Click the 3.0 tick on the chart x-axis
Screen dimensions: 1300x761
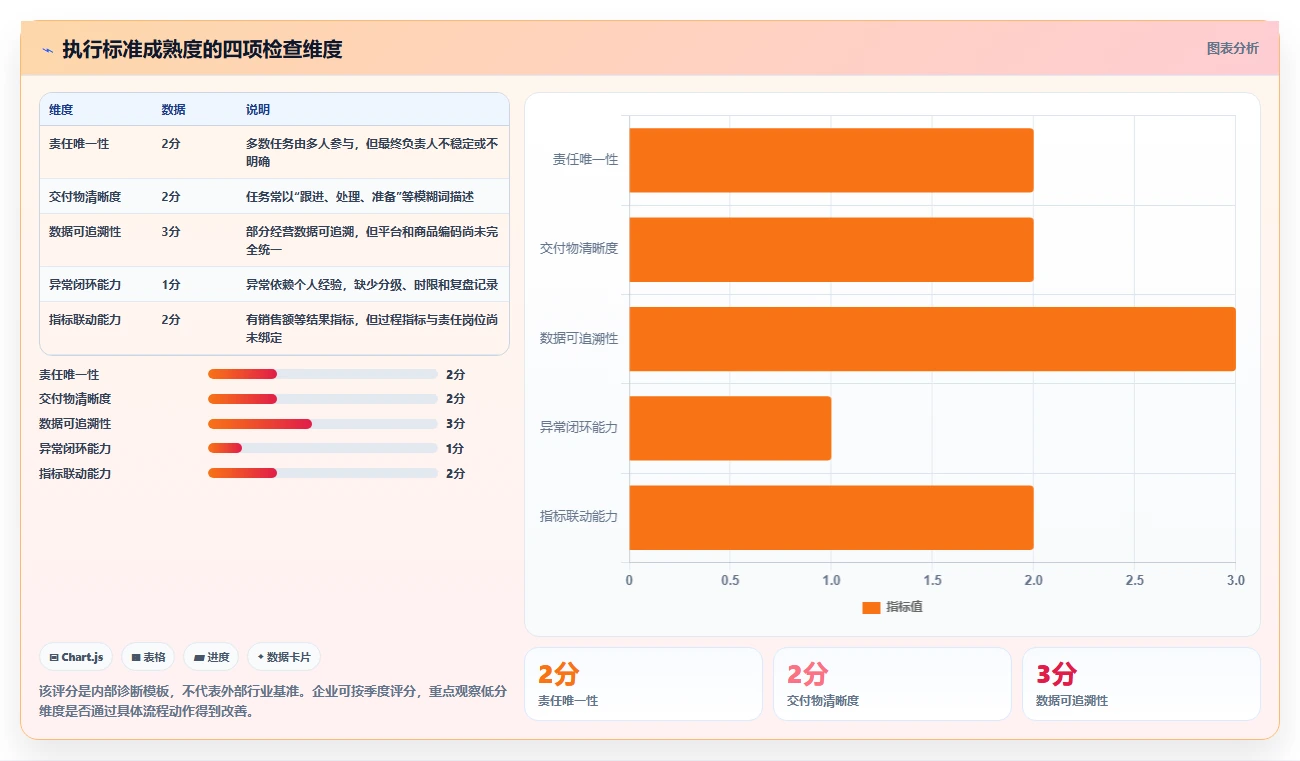click(x=1235, y=580)
